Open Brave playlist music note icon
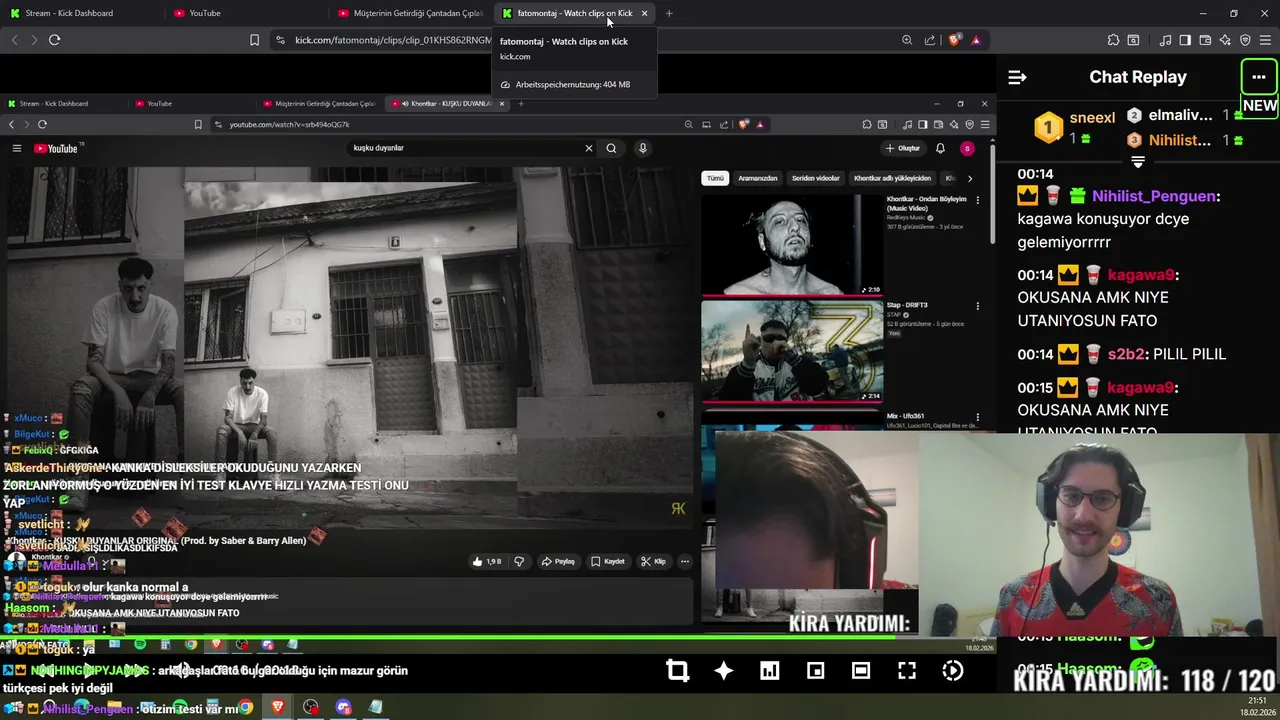1280x720 pixels. [1166, 40]
